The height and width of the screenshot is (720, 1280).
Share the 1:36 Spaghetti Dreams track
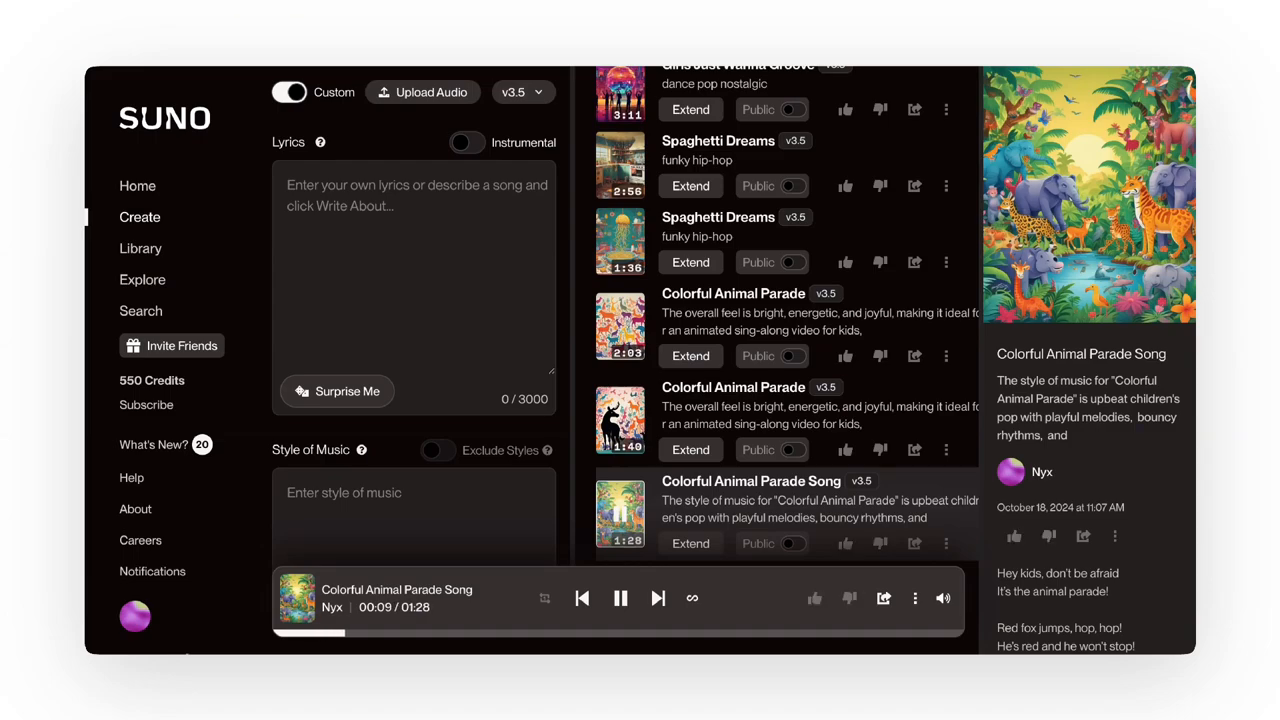tap(914, 262)
